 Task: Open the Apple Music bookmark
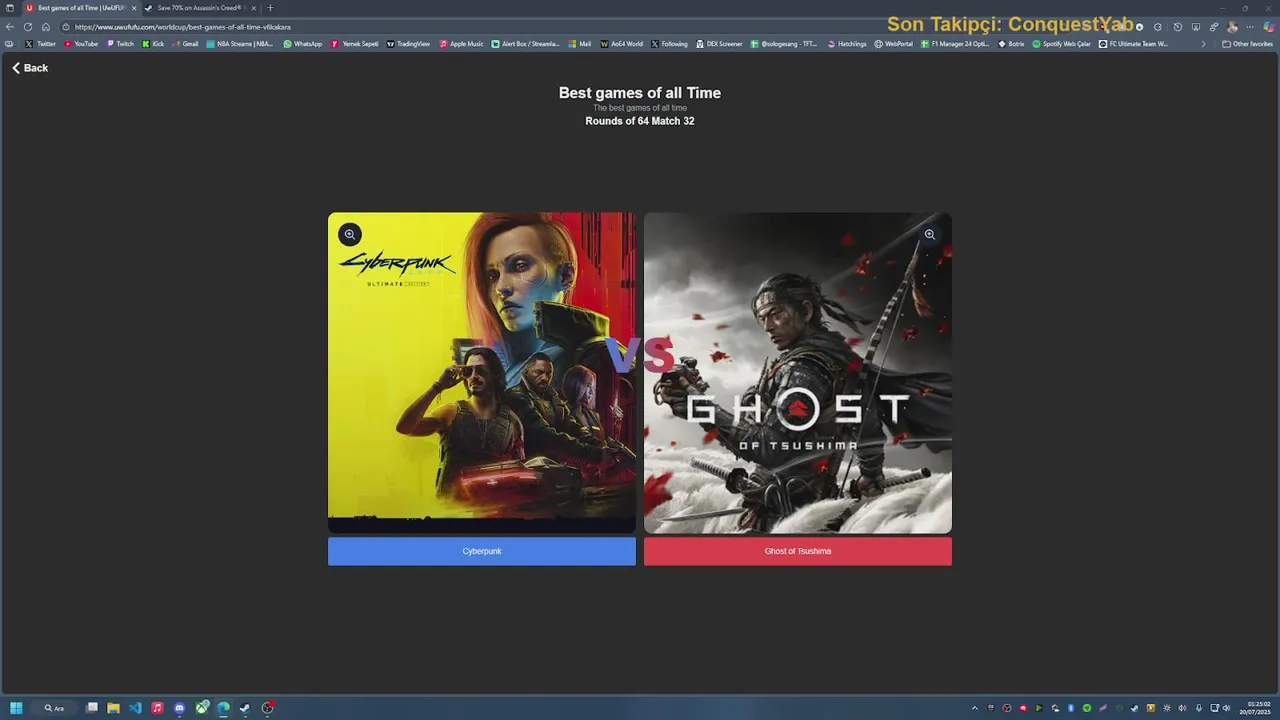461,44
